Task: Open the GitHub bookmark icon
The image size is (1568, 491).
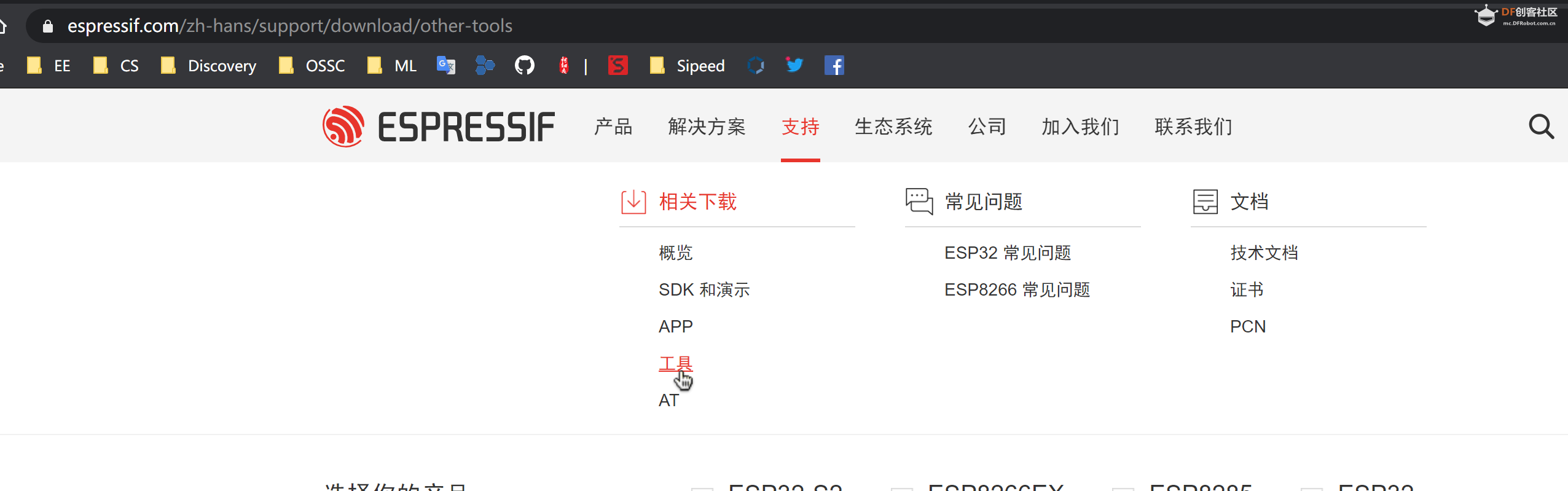Action: coord(524,65)
